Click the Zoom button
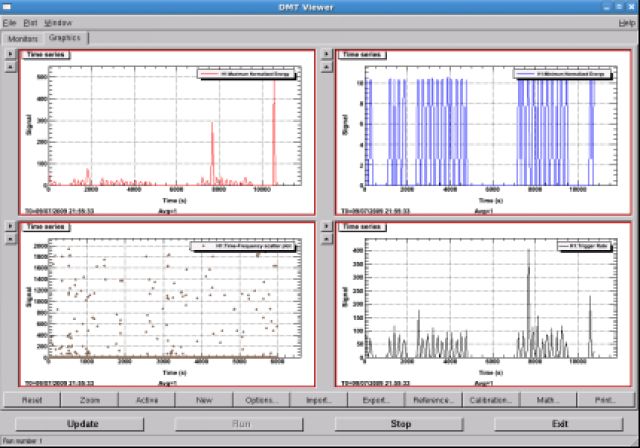This screenshot has width=640, height=448. (89, 400)
